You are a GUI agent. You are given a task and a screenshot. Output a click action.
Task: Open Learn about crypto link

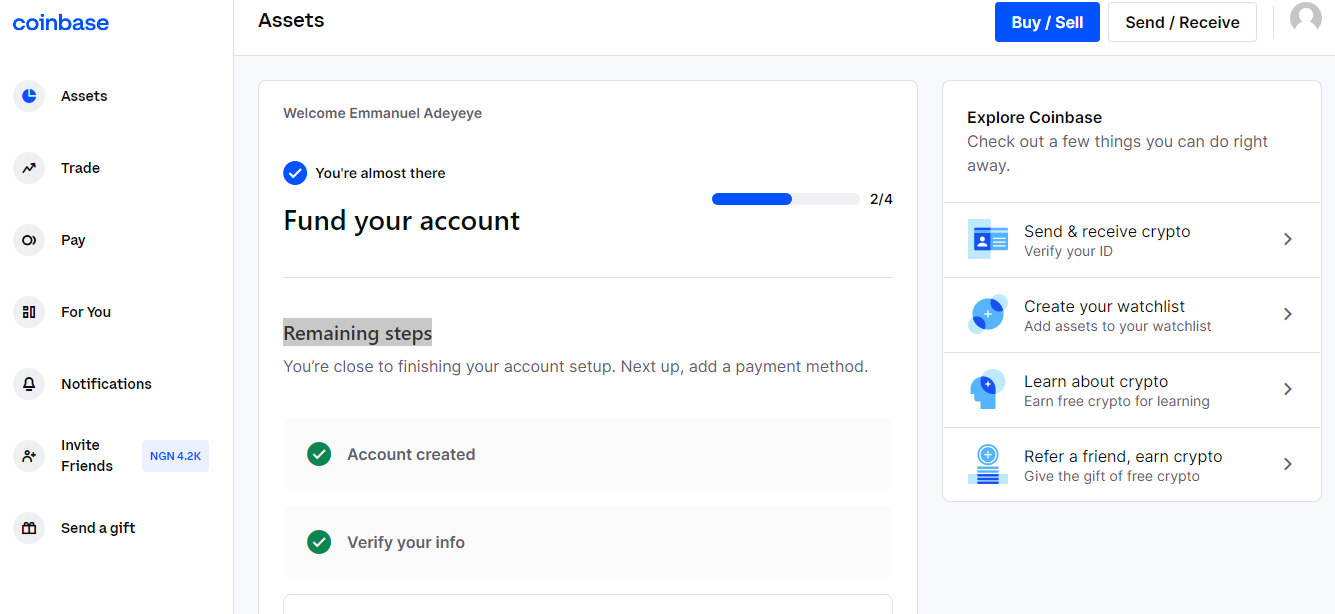click(1132, 390)
